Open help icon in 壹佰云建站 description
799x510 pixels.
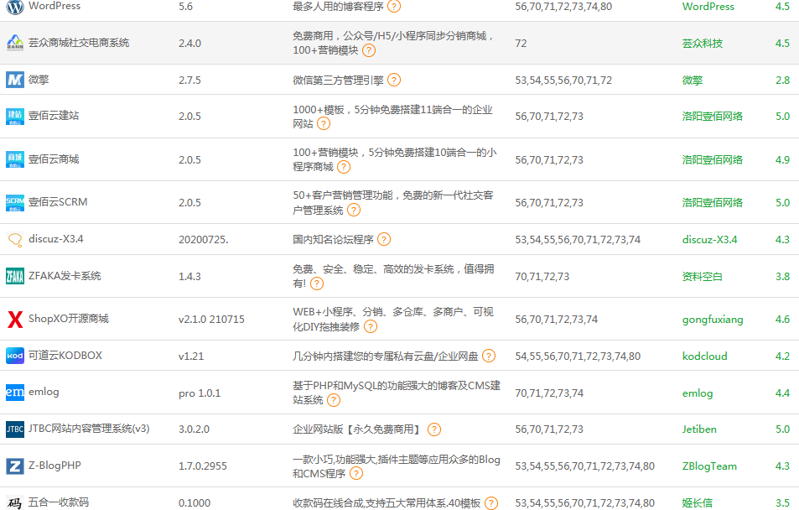[324, 124]
